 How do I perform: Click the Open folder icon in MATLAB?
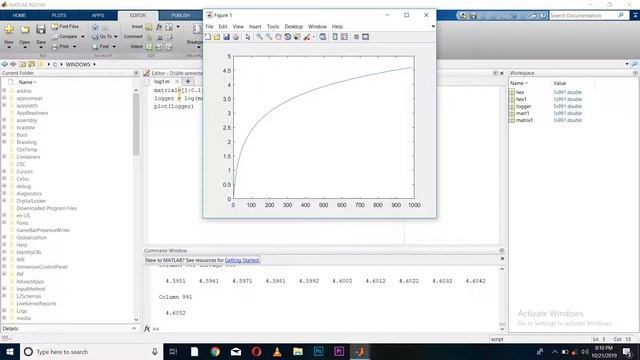coord(25,29)
